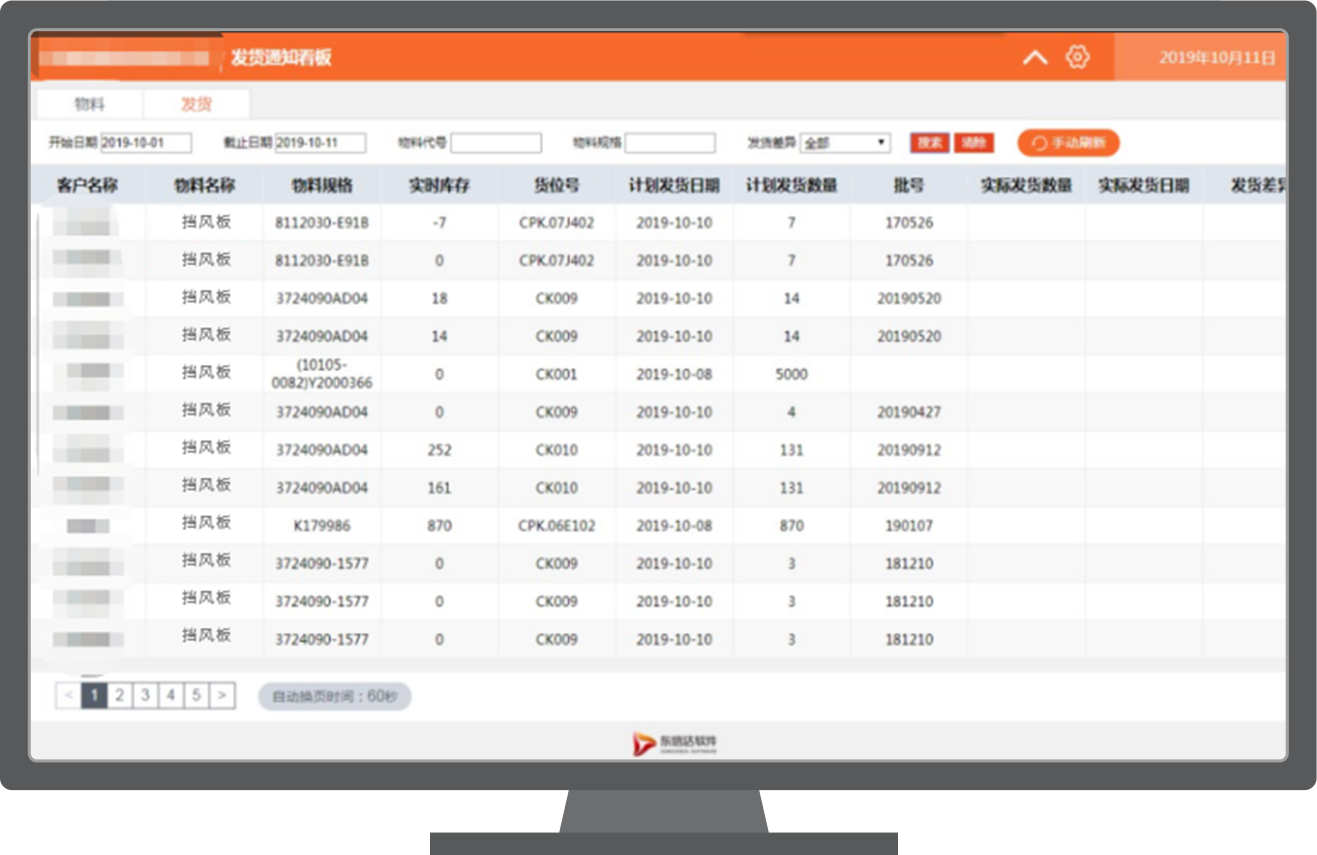Click the 手动刷新 manual refresh button
Viewport: 1317px width, 855px height.
click(x=1068, y=143)
